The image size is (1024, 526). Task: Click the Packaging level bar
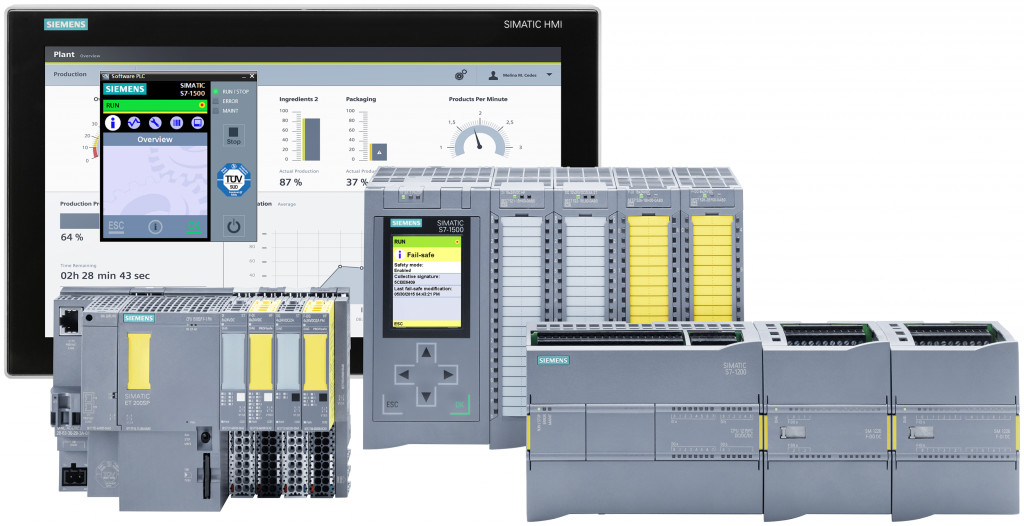point(379,152)
